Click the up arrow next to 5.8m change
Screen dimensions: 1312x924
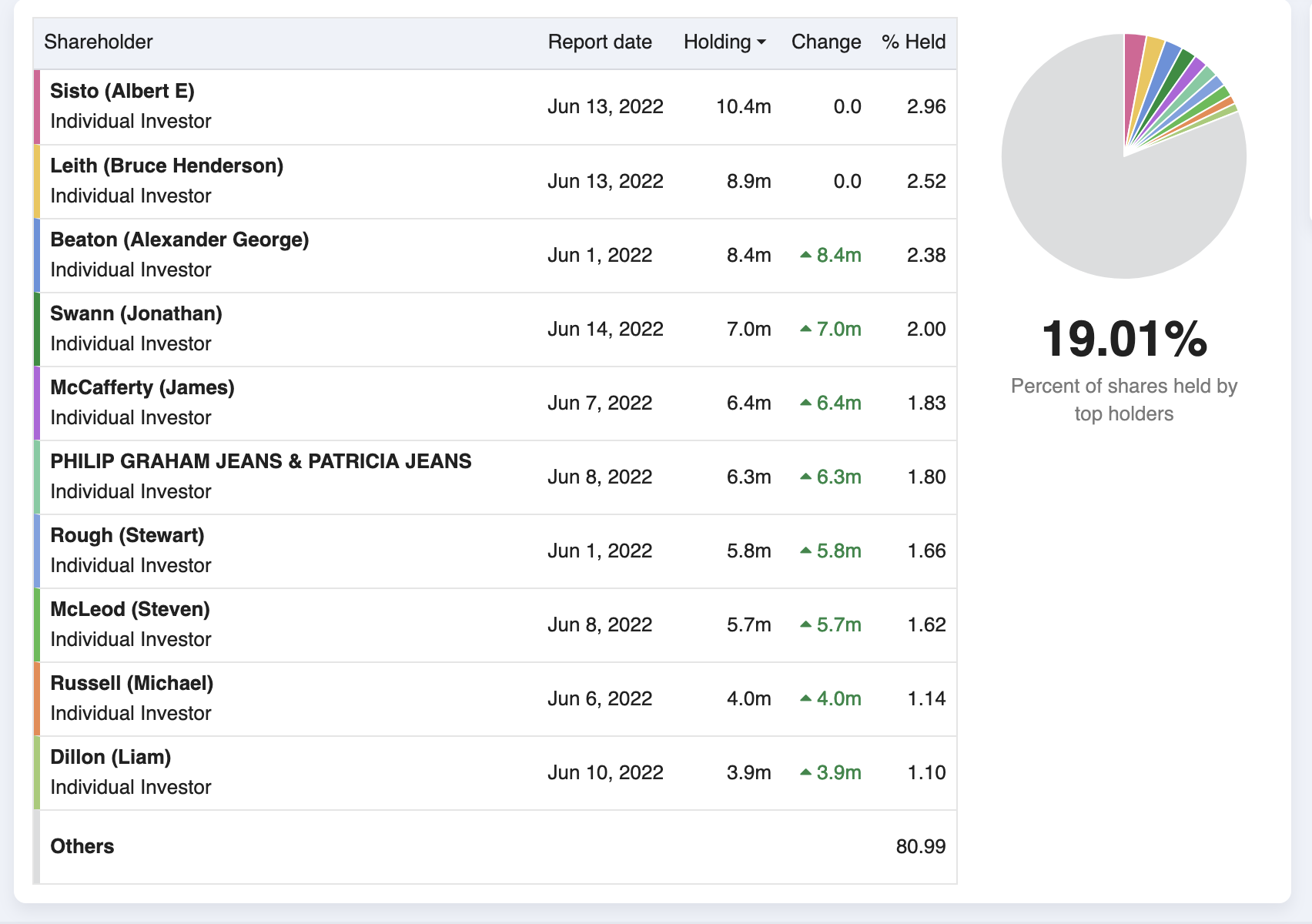(806, 550)
